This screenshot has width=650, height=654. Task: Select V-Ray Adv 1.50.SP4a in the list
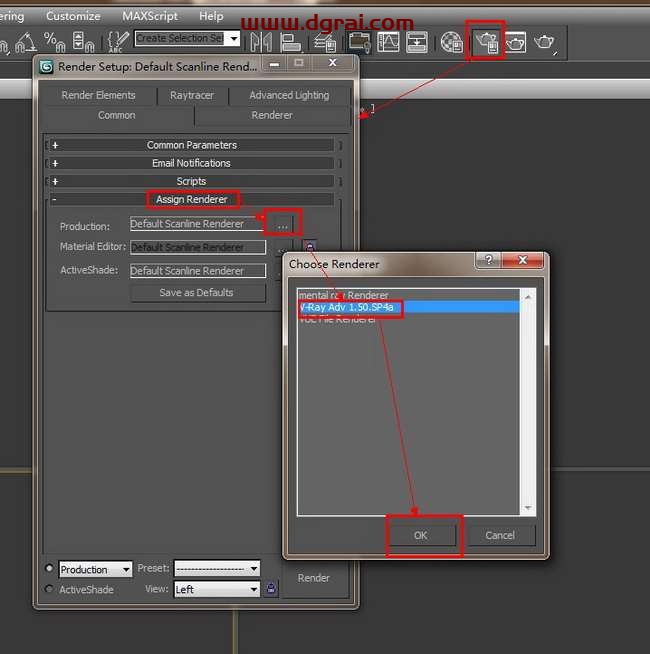408,307
